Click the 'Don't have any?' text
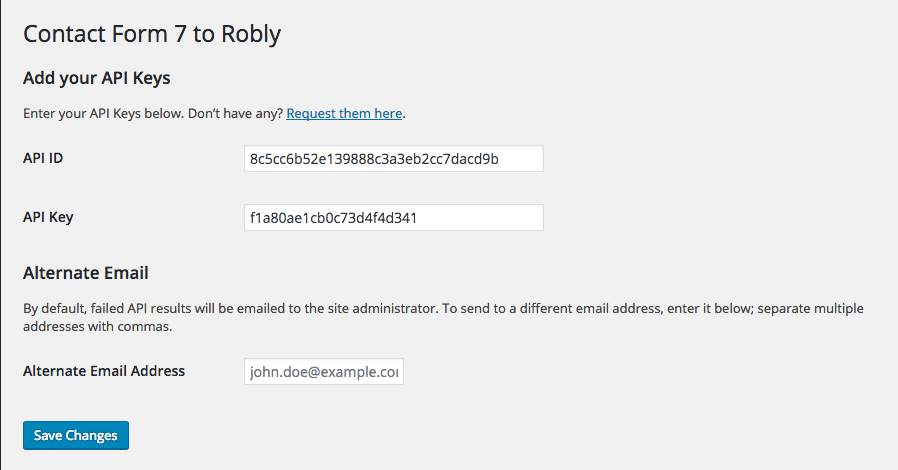The image size is (898, 470). pyautogui.click(x=235, y=113)
